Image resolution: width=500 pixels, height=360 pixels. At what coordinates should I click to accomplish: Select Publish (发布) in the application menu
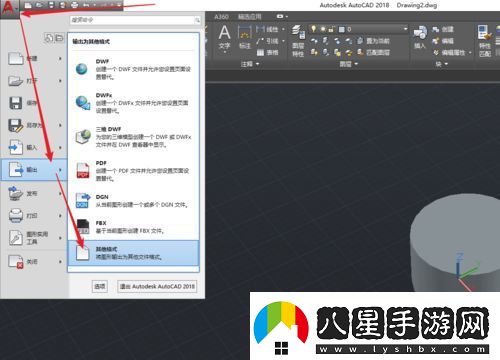coord(33,193)
